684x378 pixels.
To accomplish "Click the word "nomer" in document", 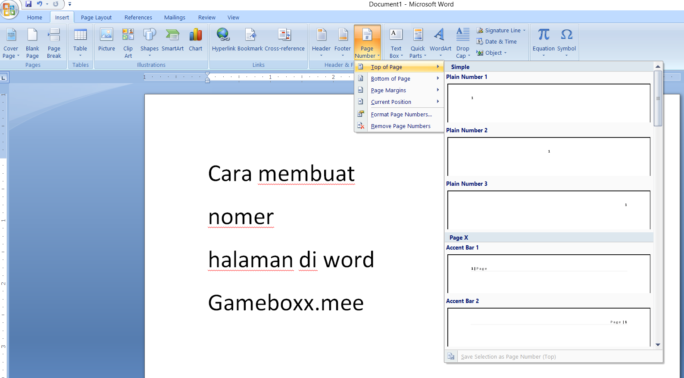I will (241, 217).
